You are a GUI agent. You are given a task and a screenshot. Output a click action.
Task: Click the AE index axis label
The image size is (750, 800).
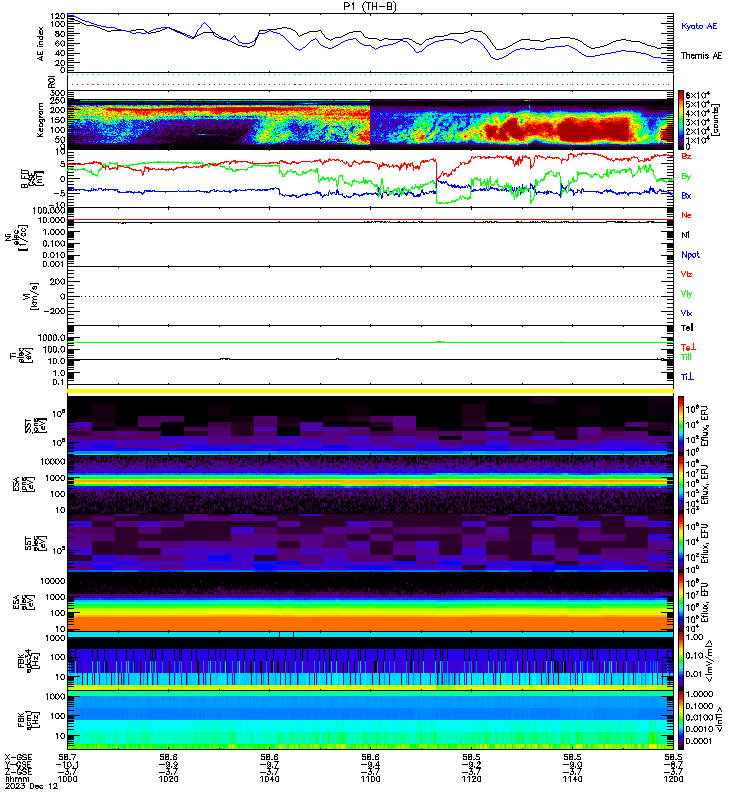[40, 44]
